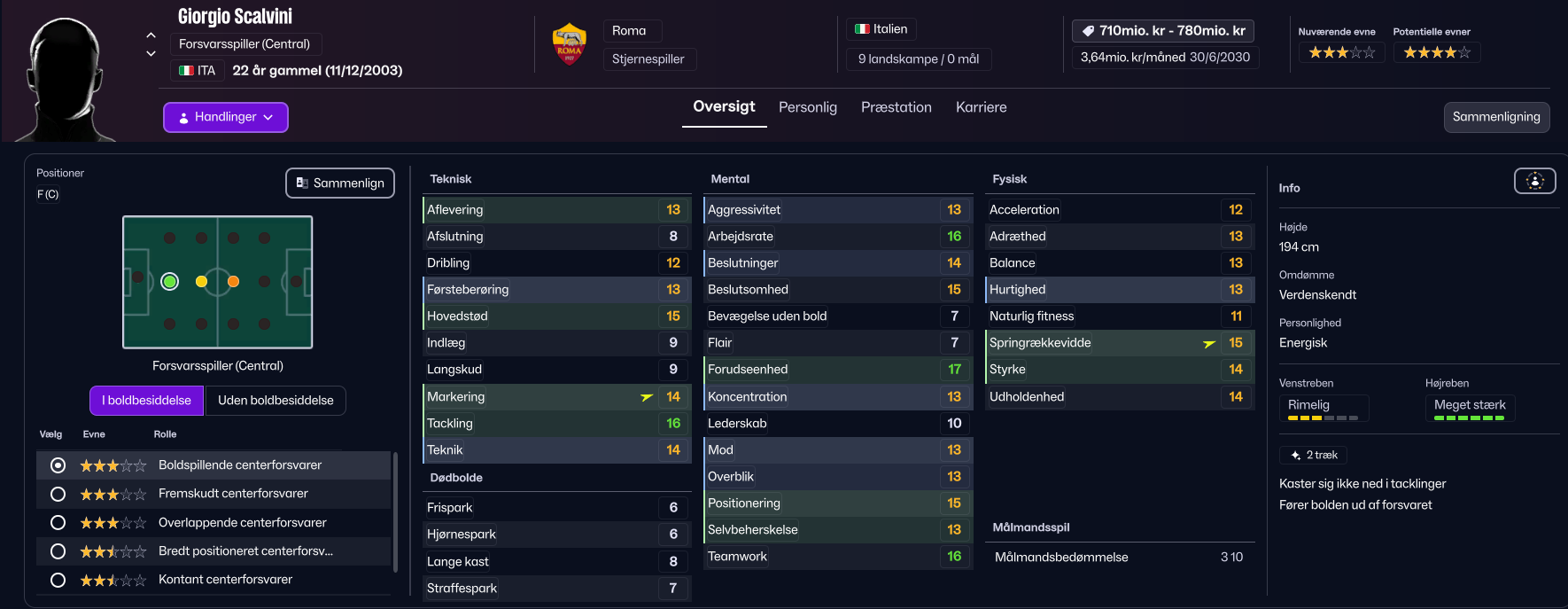
Task: Select the Fremskudt centerforsvarer role radio
Action: 58,494
